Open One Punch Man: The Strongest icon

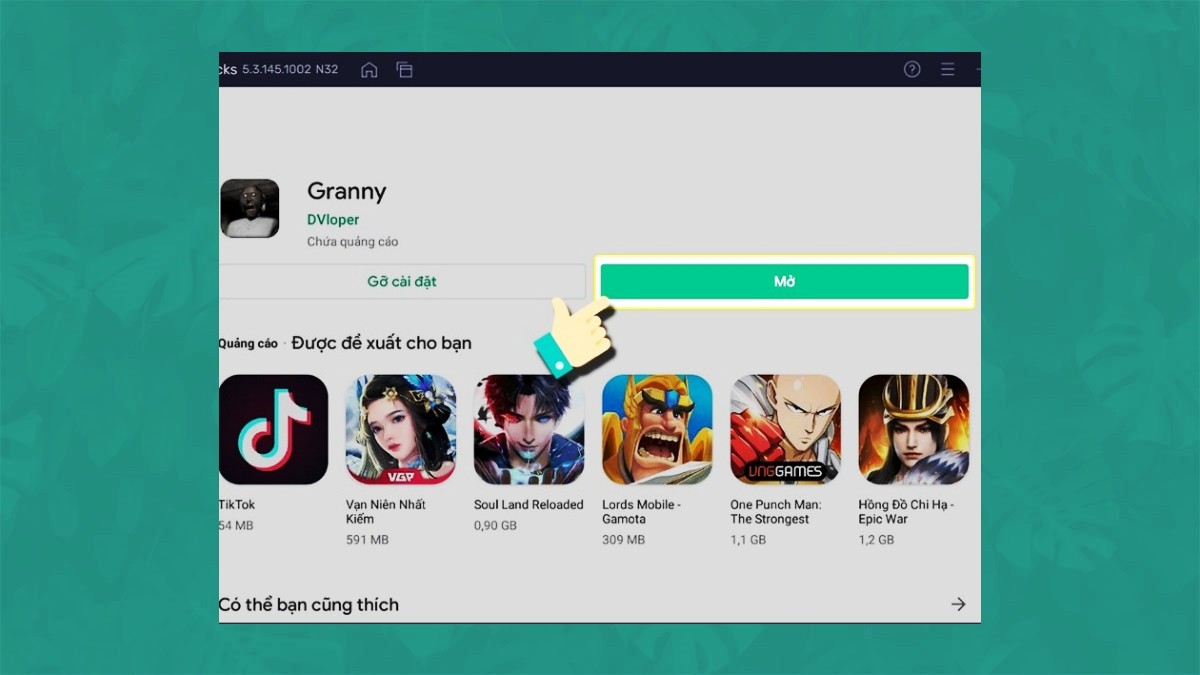coord(785,429)
